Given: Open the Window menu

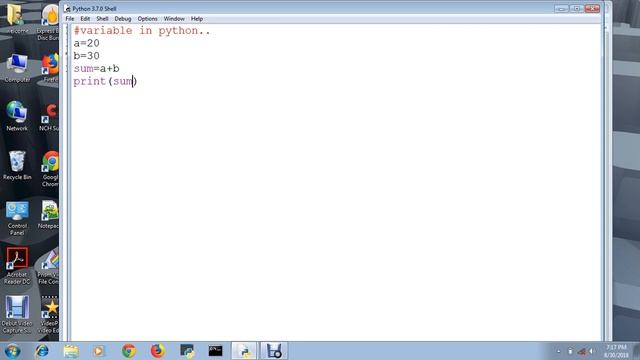Looking at the screenshot, I should tap(174, 19).
